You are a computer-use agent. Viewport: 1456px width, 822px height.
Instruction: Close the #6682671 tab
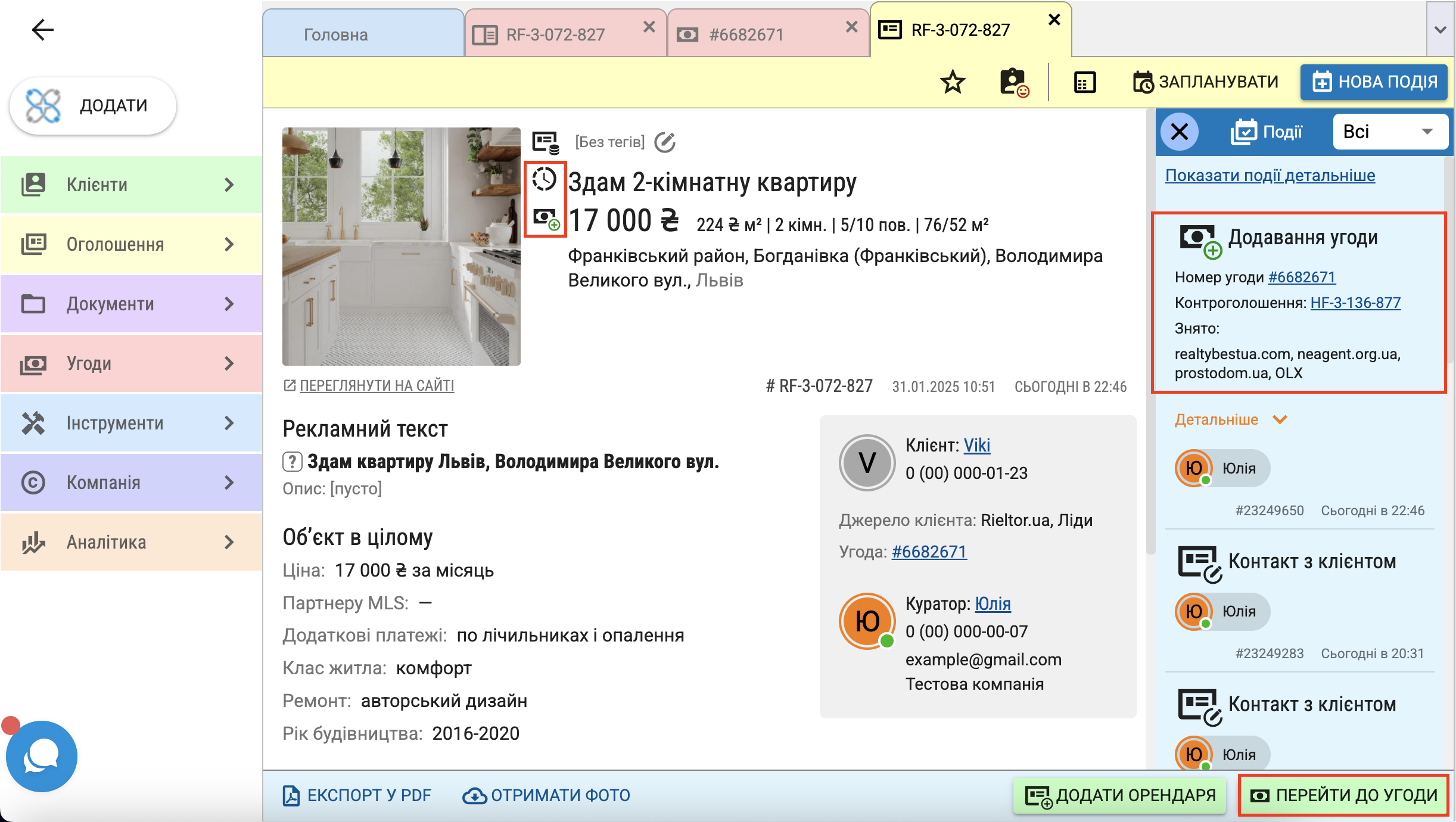(852, 27)
